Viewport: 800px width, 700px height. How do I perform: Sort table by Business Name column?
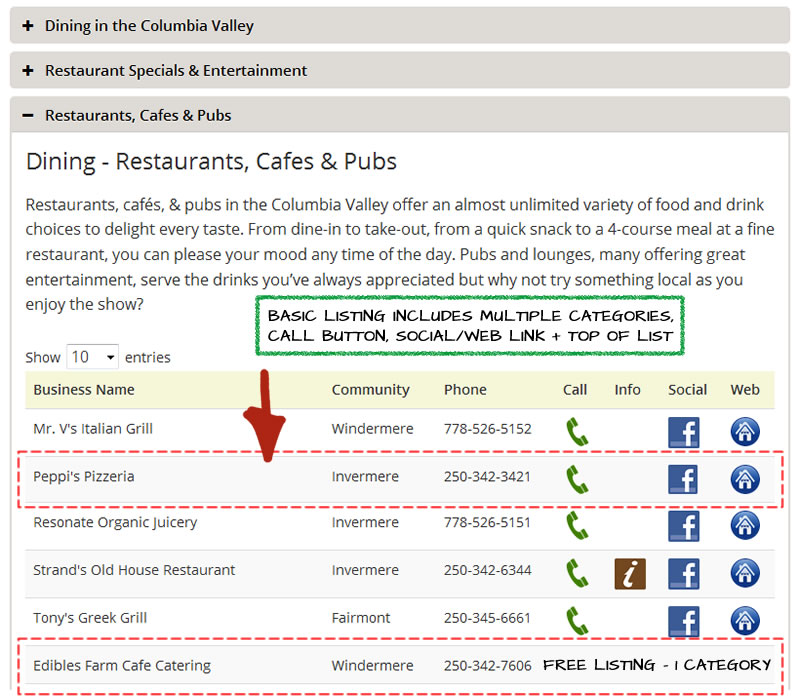(84, 390)
